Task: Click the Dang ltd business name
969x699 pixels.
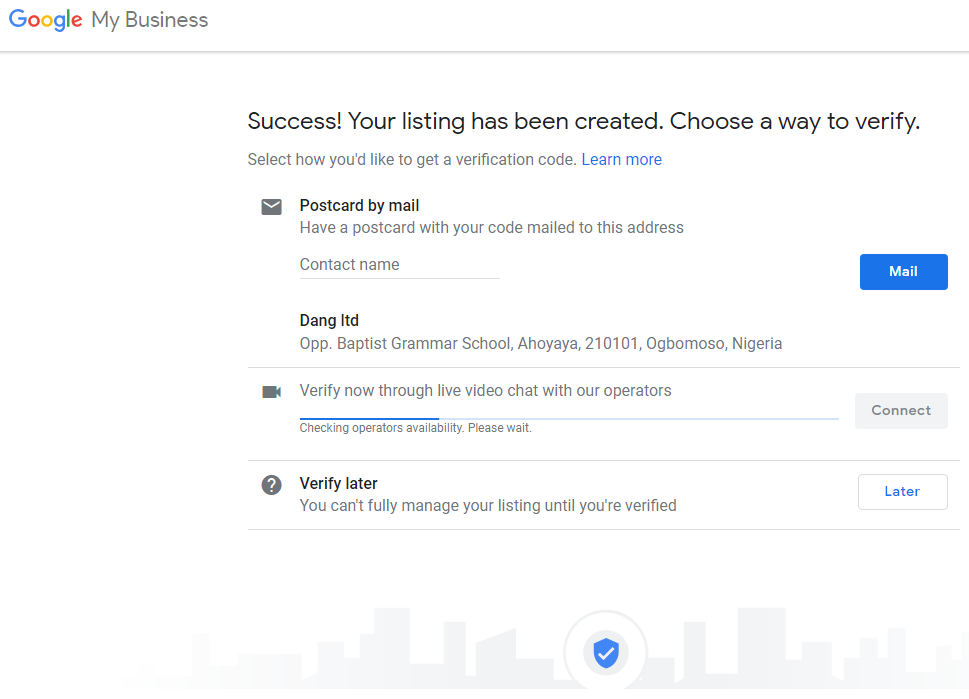Action: (x=329, y=321)
